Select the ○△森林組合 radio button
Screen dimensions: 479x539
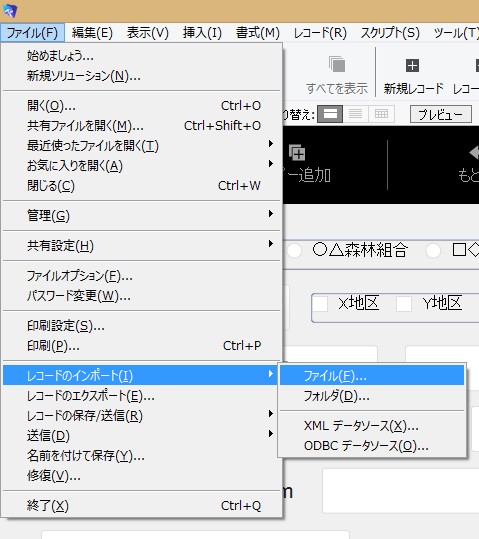tap(294, 251)
